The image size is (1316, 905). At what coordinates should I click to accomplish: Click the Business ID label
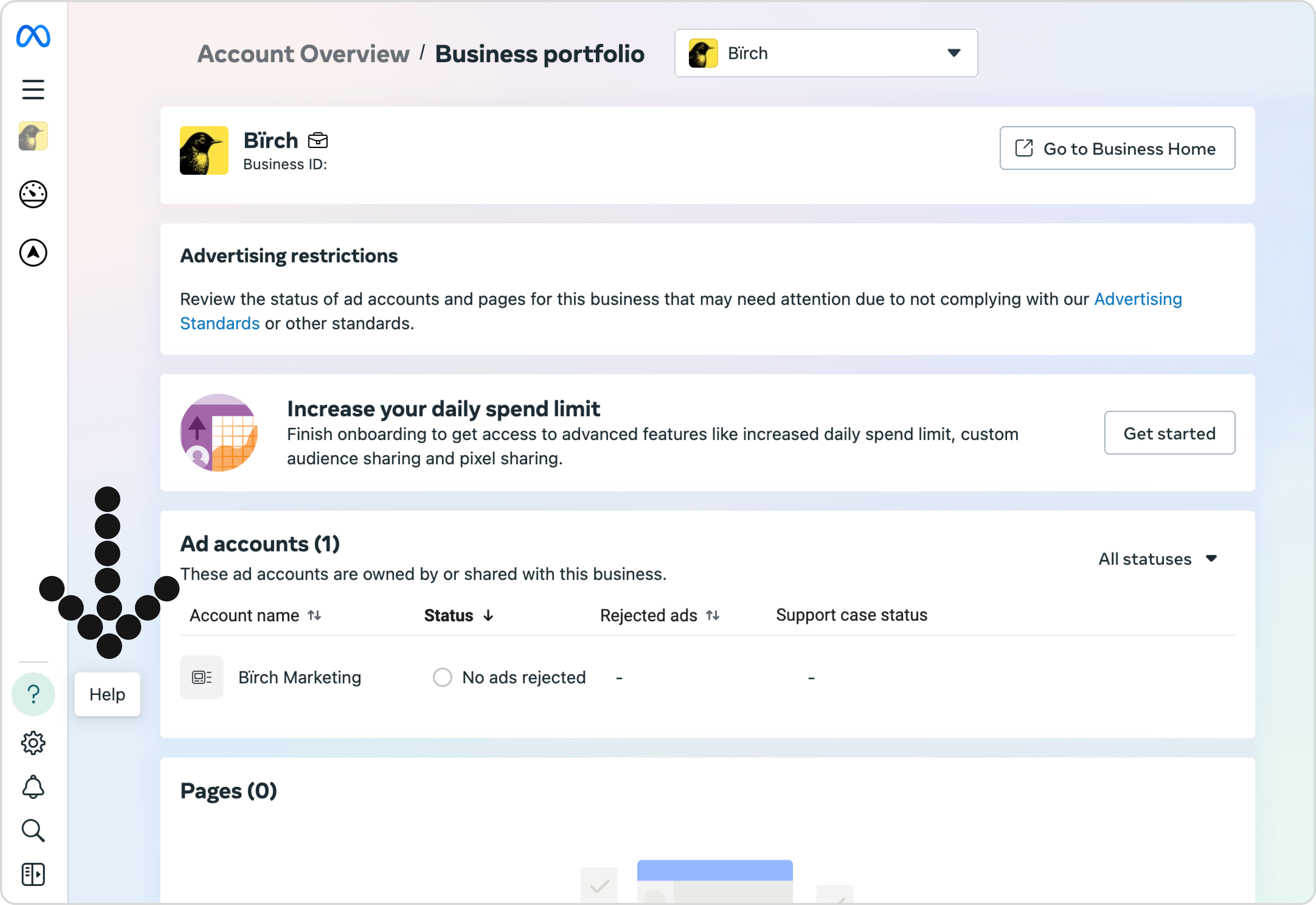(285, 165)
